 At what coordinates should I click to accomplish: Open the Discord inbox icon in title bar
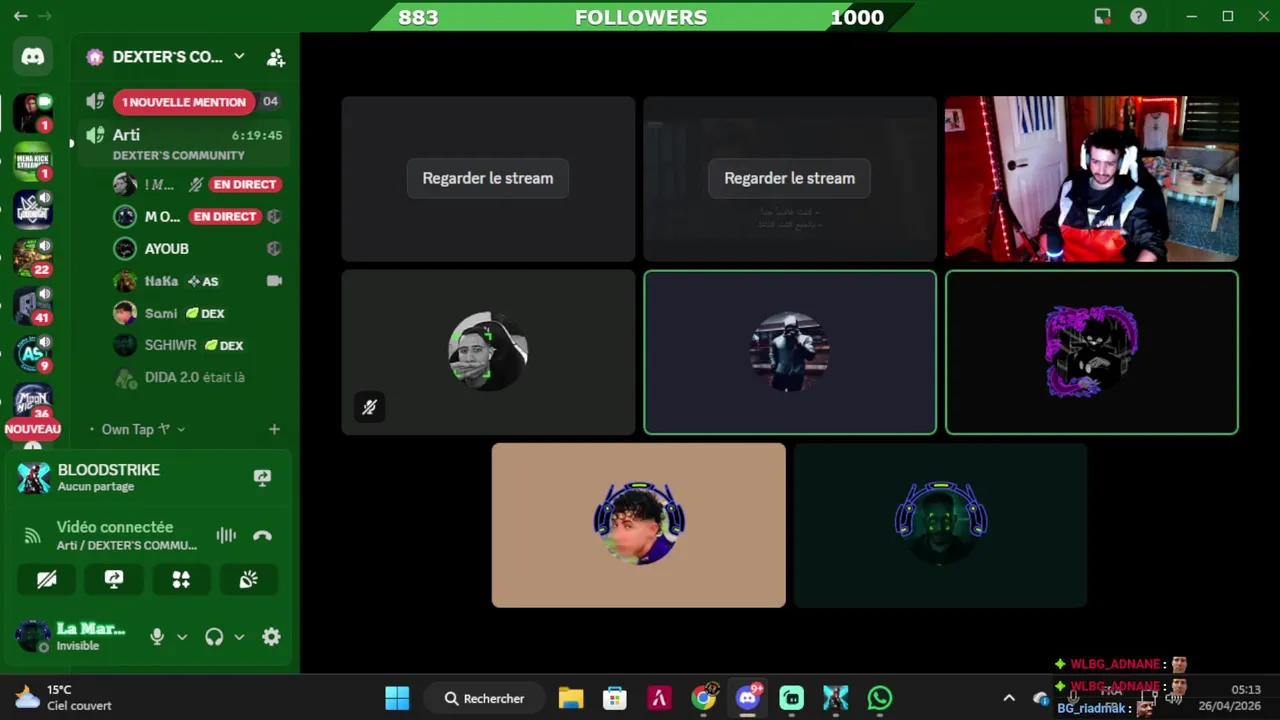[1102, 16]
